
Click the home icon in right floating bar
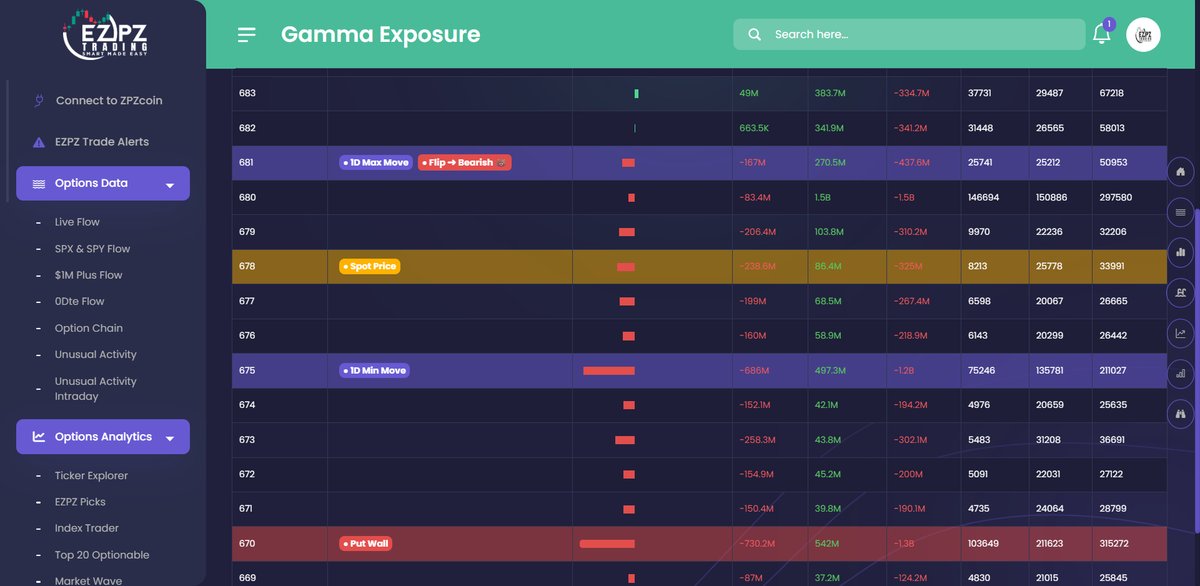1181,171
